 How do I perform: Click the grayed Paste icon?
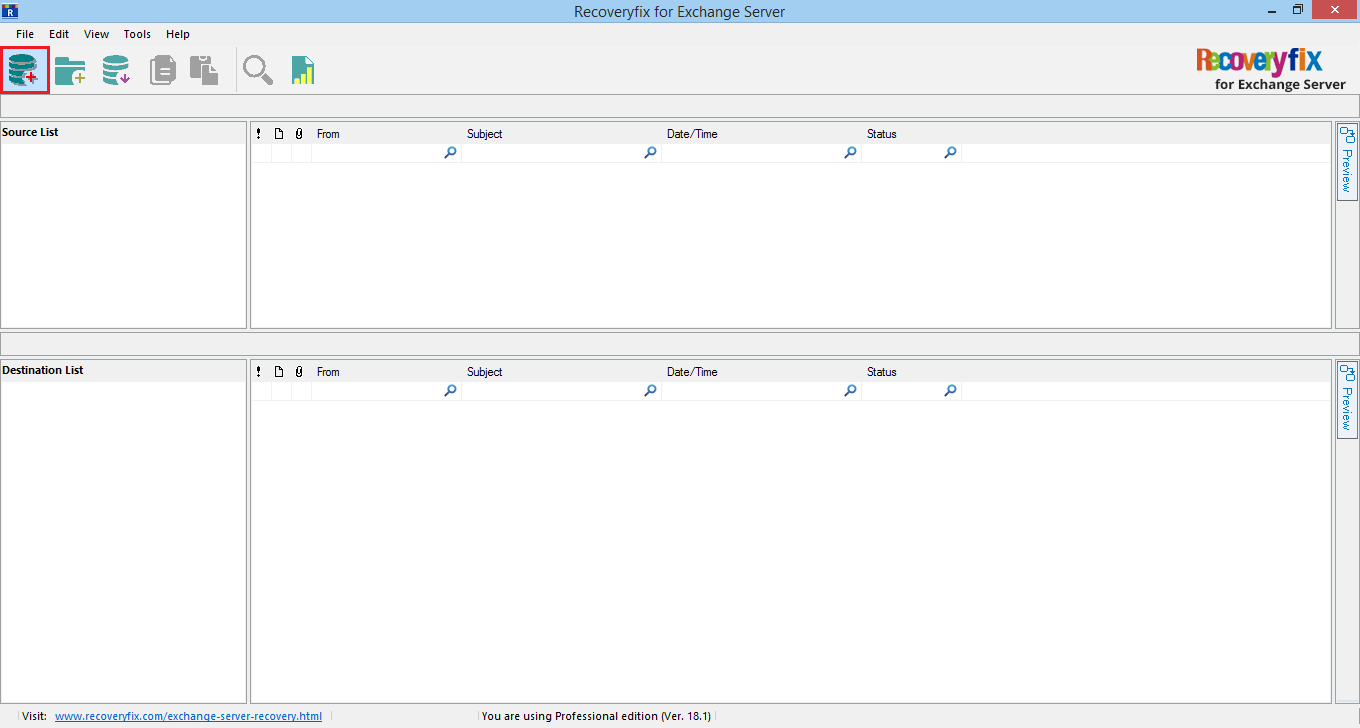pyautogui.click(x=204, y=70)
